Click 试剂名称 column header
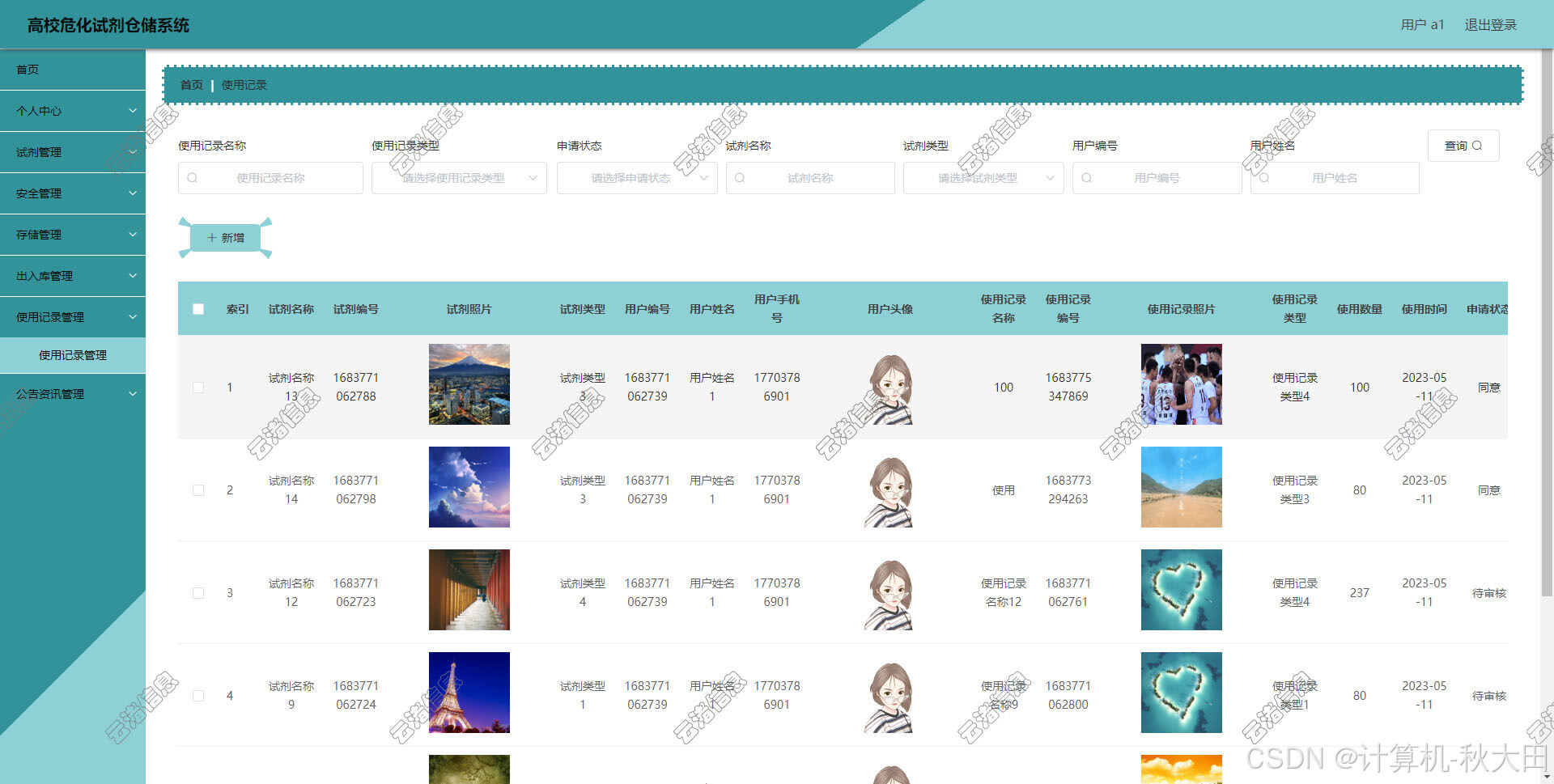The width and height of the screenshot is (1554, 784). click(x=291, y=309)
